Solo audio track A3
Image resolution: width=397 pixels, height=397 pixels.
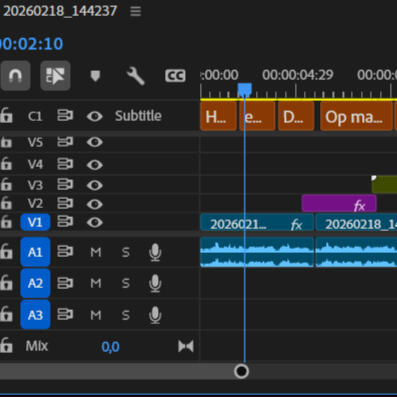click(126, 315)
